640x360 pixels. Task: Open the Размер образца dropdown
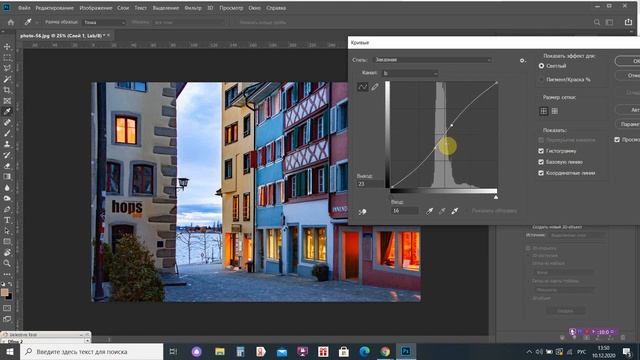(104, 22)
